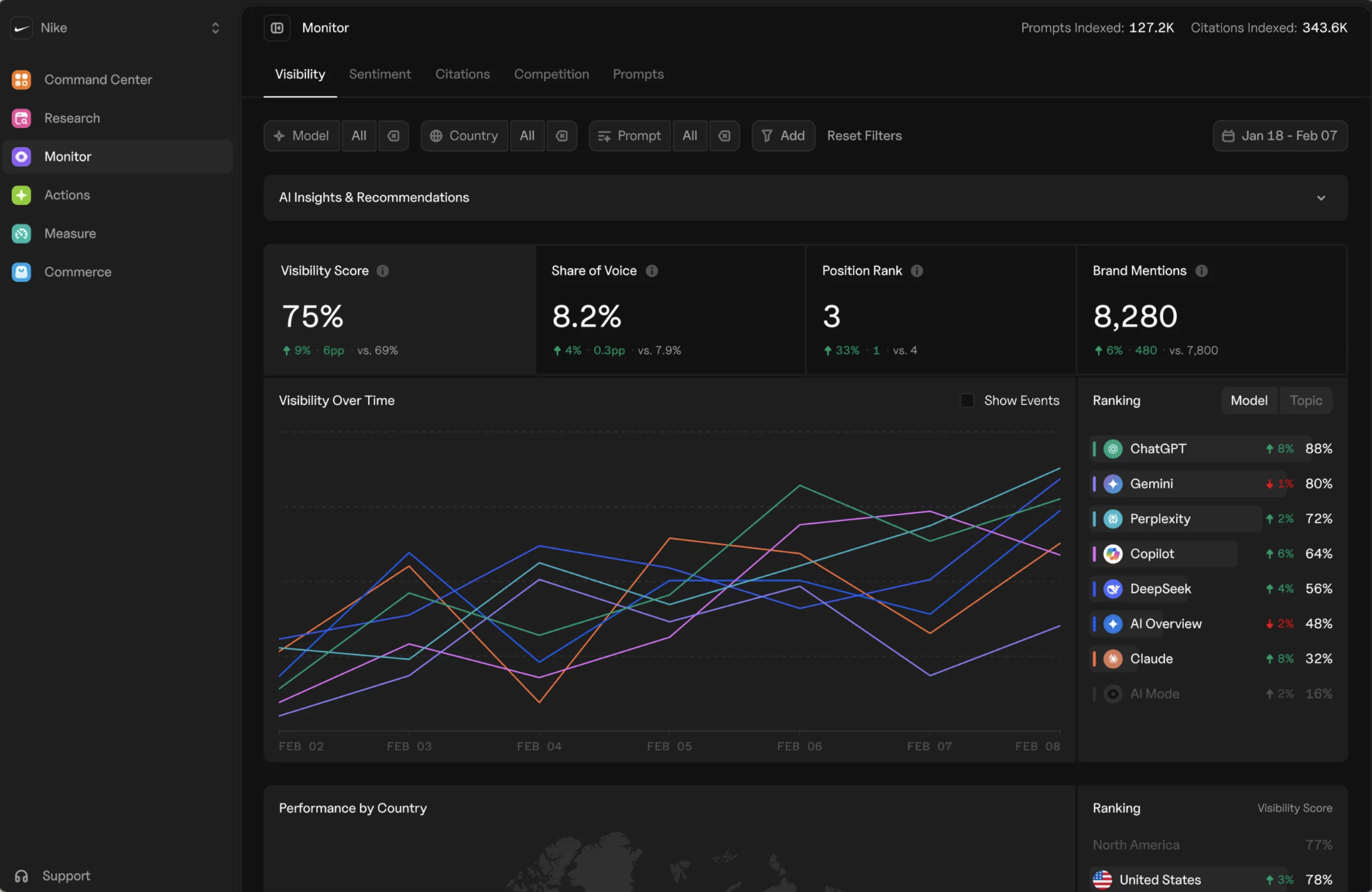Viewport: 1372px width, 892px height.
Task: Click the Perplexity icon in Ranking
Action: point(1113,519)
